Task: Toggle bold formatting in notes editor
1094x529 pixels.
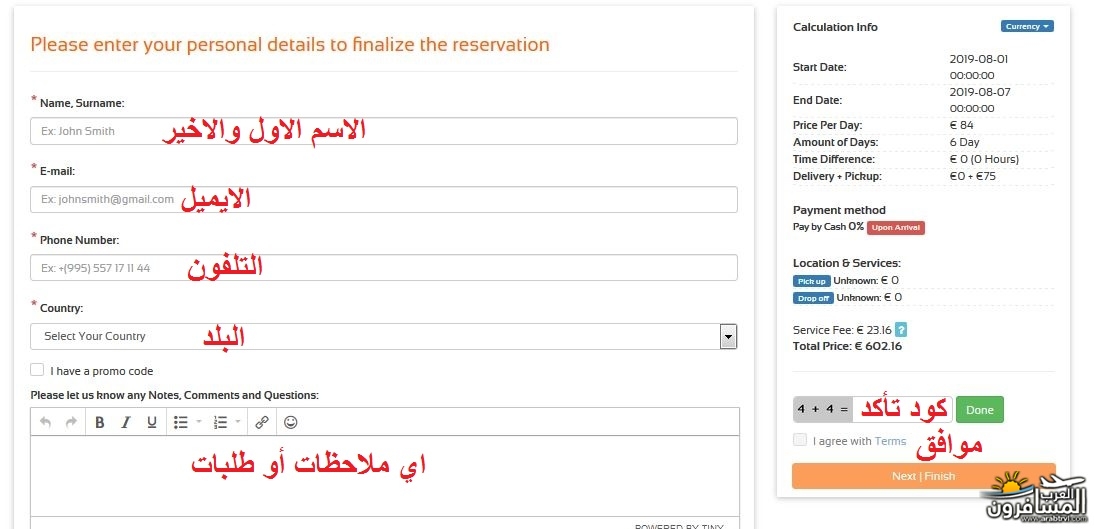Action: point(100,422)
